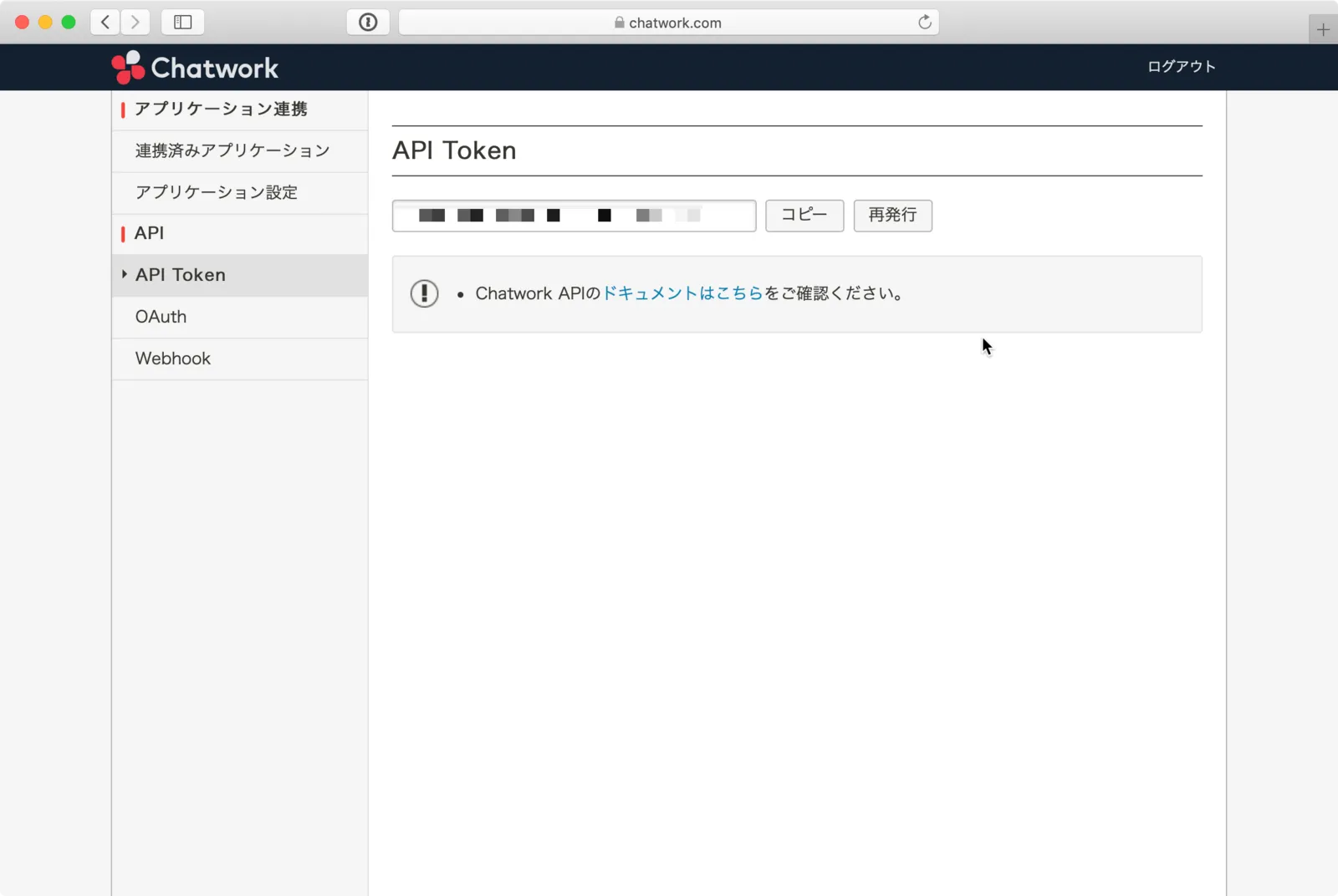Click the Chatwork logo icon
This screenshot has height=896, width=1338.
128,68
